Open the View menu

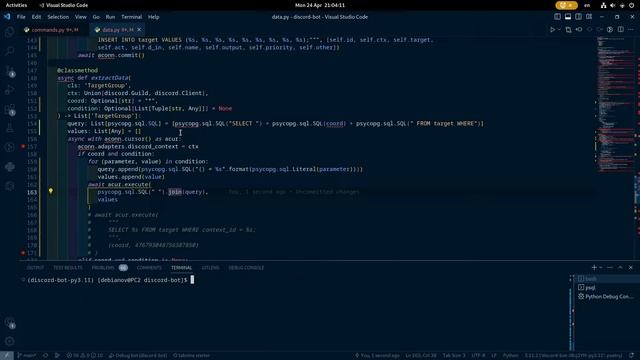(x=80, y=17)
